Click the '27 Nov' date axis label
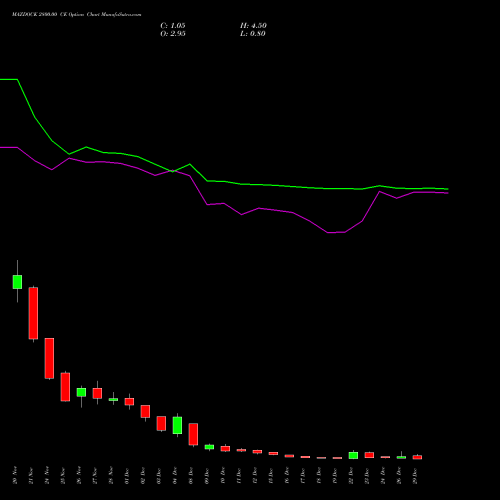This screenshot has height=500, width=500. (95, 475)
